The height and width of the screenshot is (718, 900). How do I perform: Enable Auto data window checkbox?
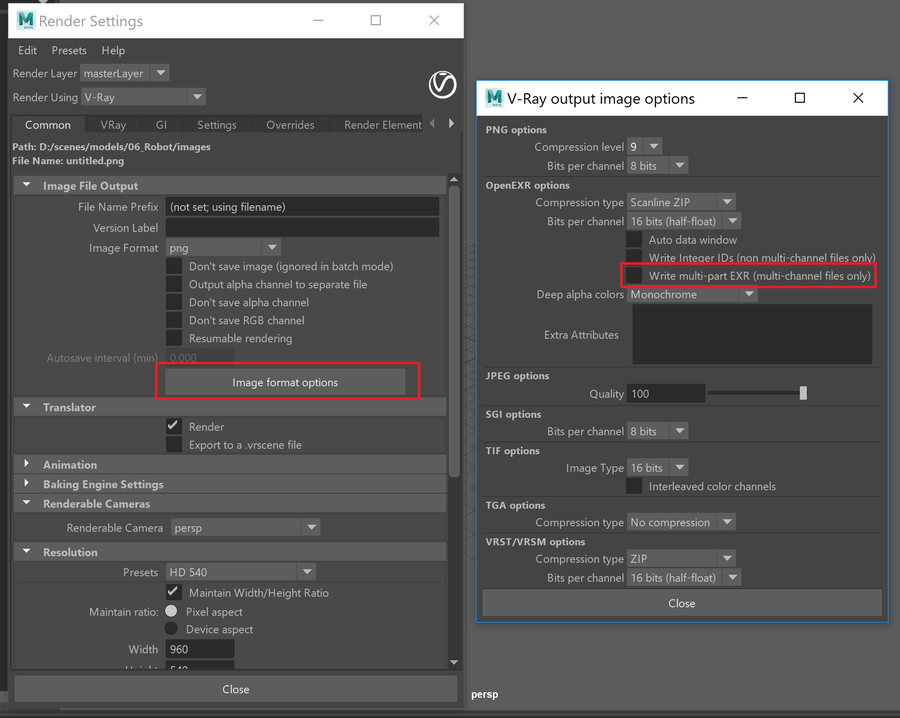634,240
